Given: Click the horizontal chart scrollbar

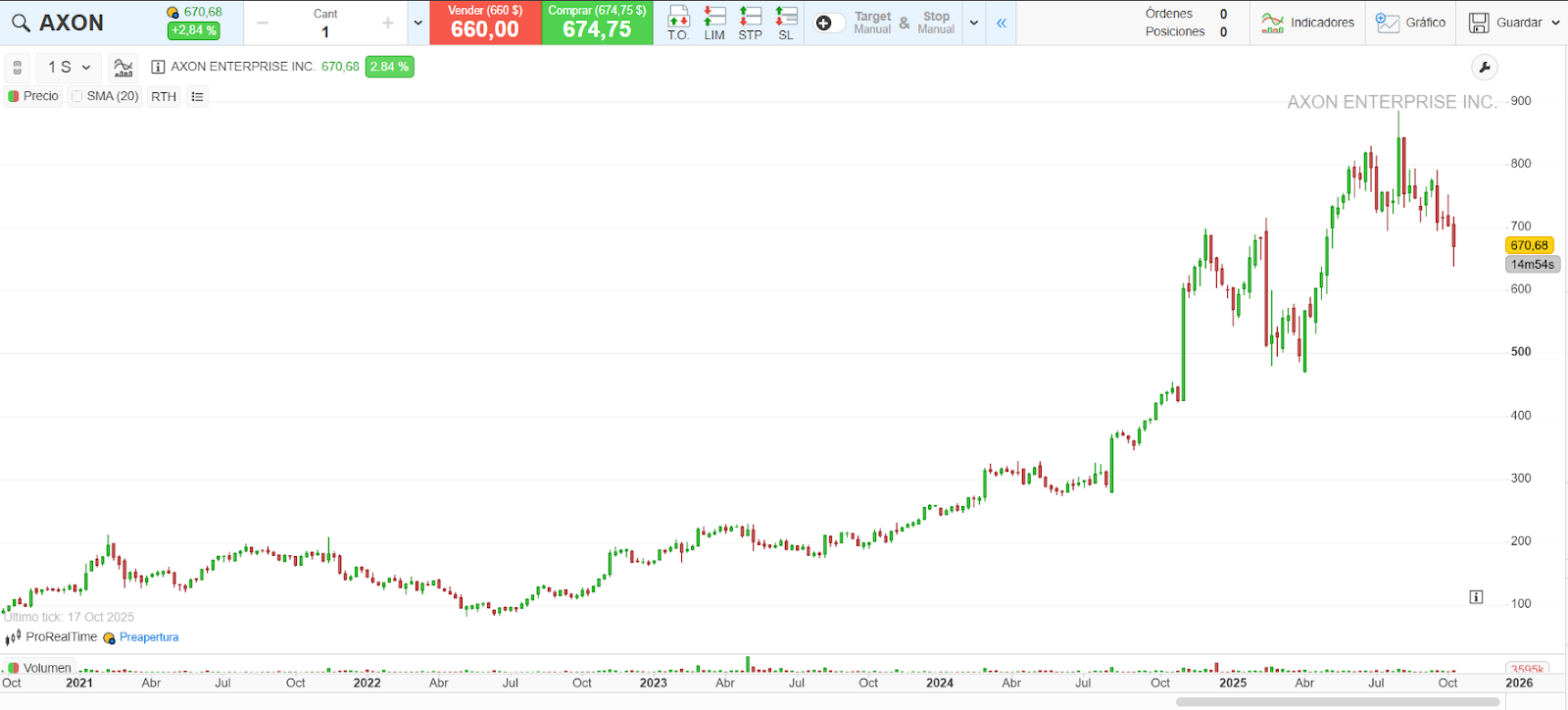Looking at the screenshot, I should [x=1338, y=702].
